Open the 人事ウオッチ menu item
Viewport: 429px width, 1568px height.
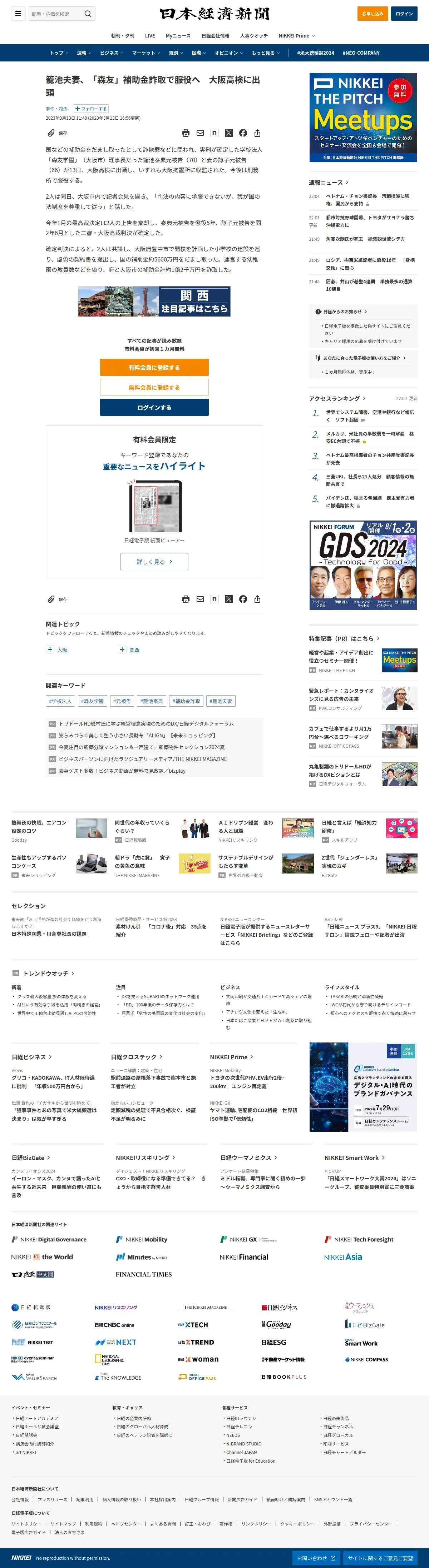tap(255, 36)
